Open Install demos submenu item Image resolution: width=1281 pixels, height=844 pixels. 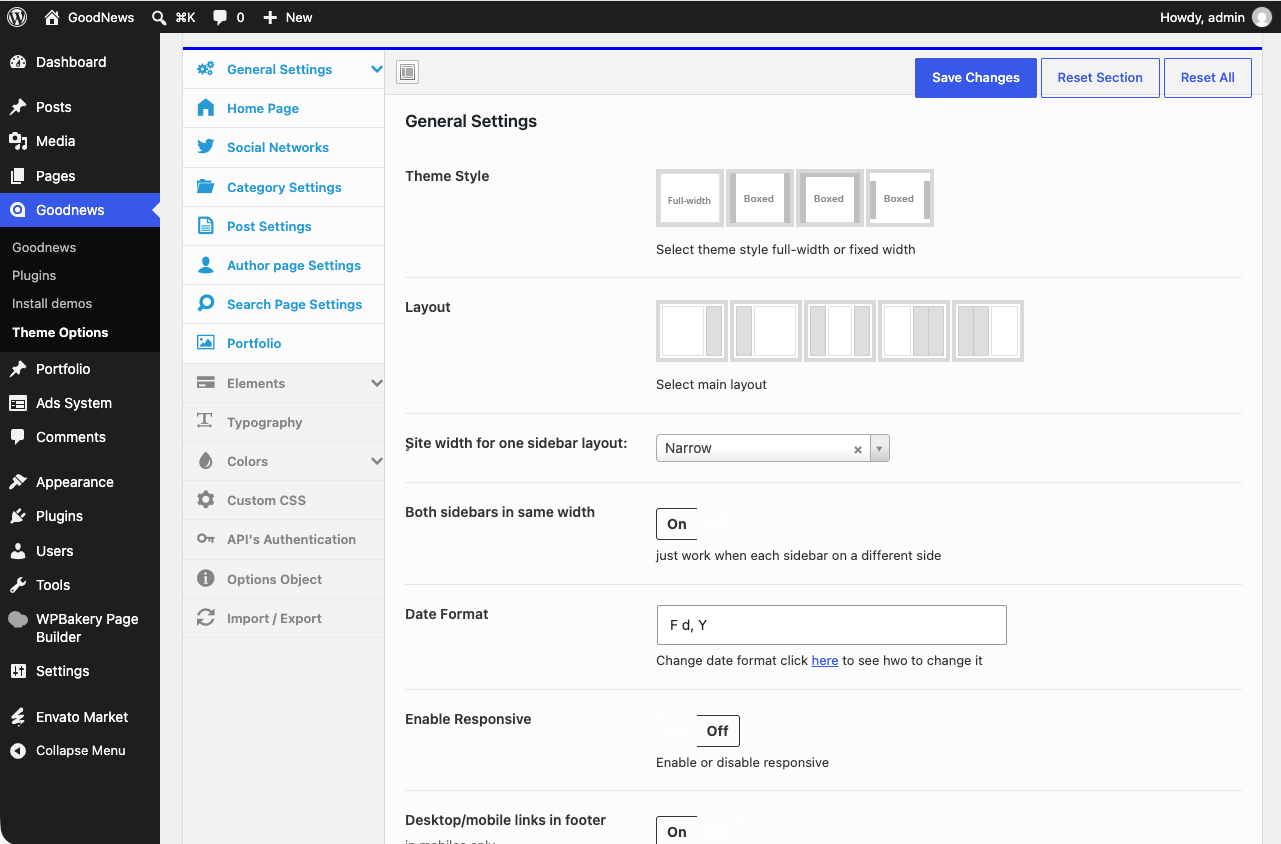tap(52, 303)
